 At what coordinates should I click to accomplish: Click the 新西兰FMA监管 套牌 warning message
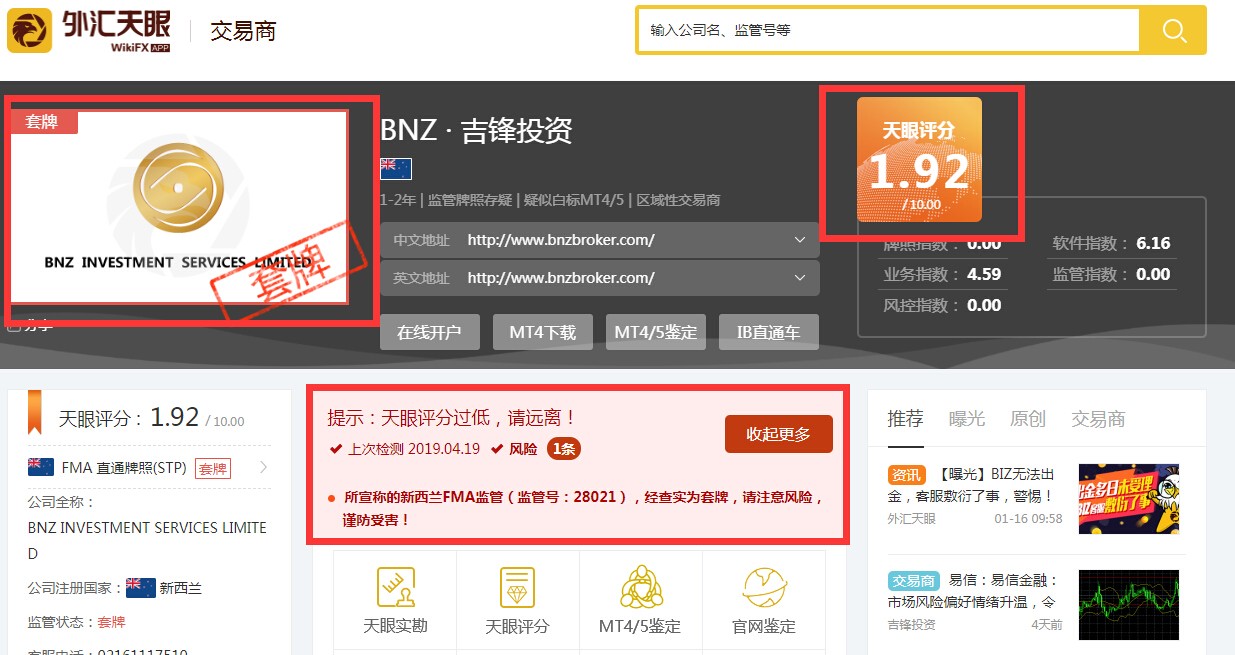point(585,508)
